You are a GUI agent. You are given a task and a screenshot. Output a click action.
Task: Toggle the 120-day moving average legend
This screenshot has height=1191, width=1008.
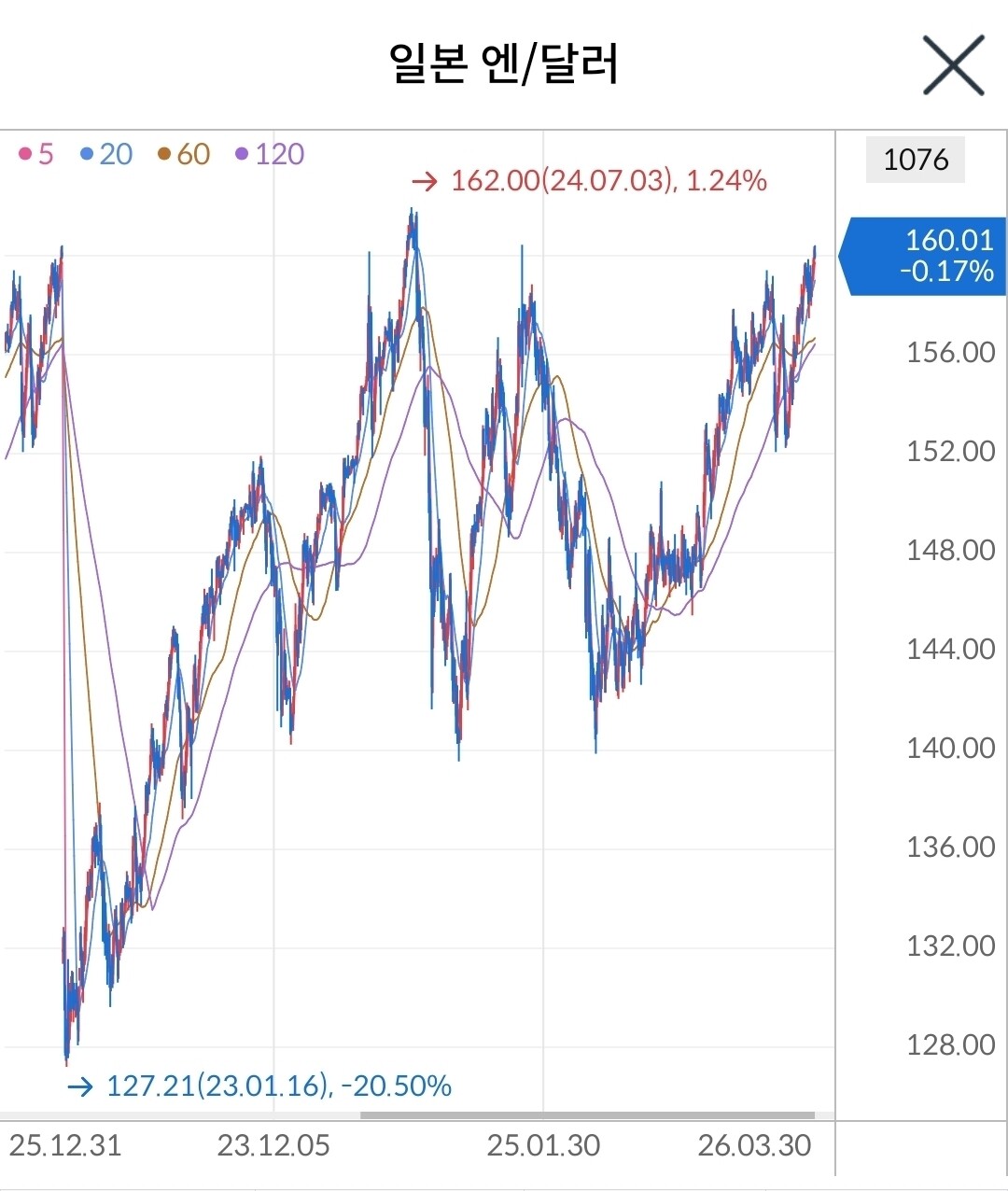(270, 154)
